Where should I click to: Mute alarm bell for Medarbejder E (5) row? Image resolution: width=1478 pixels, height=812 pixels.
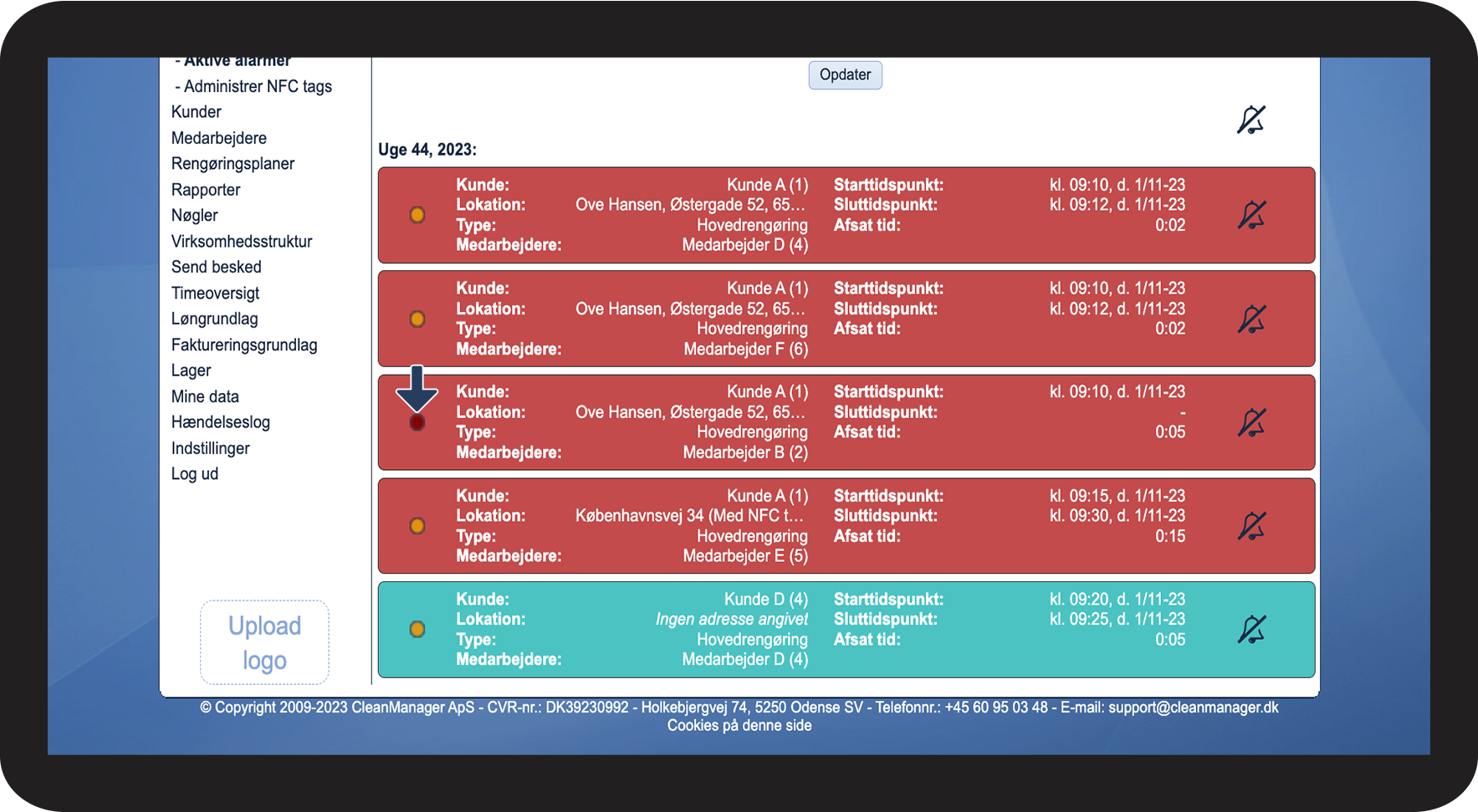pyautogui.click(x=1251, y=526)
